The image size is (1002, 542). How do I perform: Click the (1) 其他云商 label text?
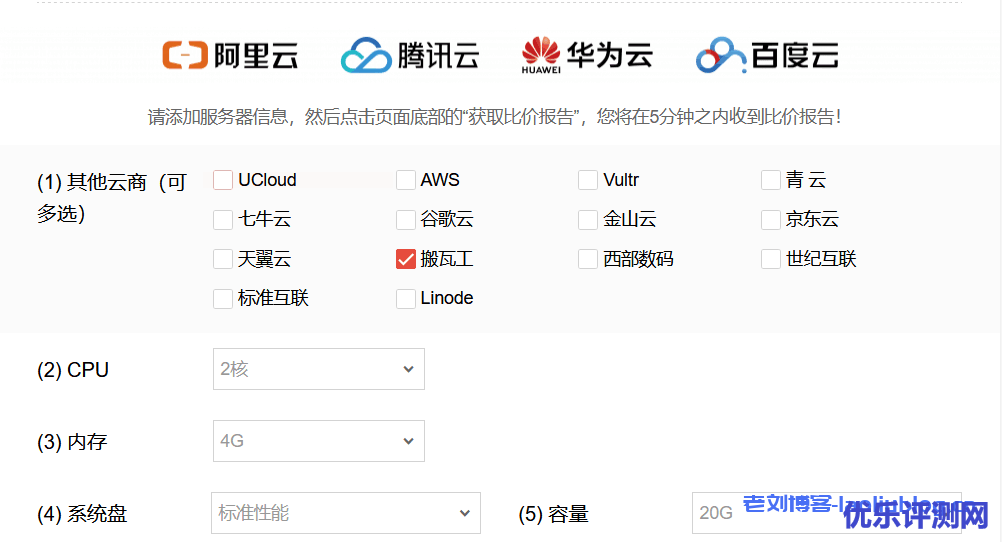click(x=112, y=197)
